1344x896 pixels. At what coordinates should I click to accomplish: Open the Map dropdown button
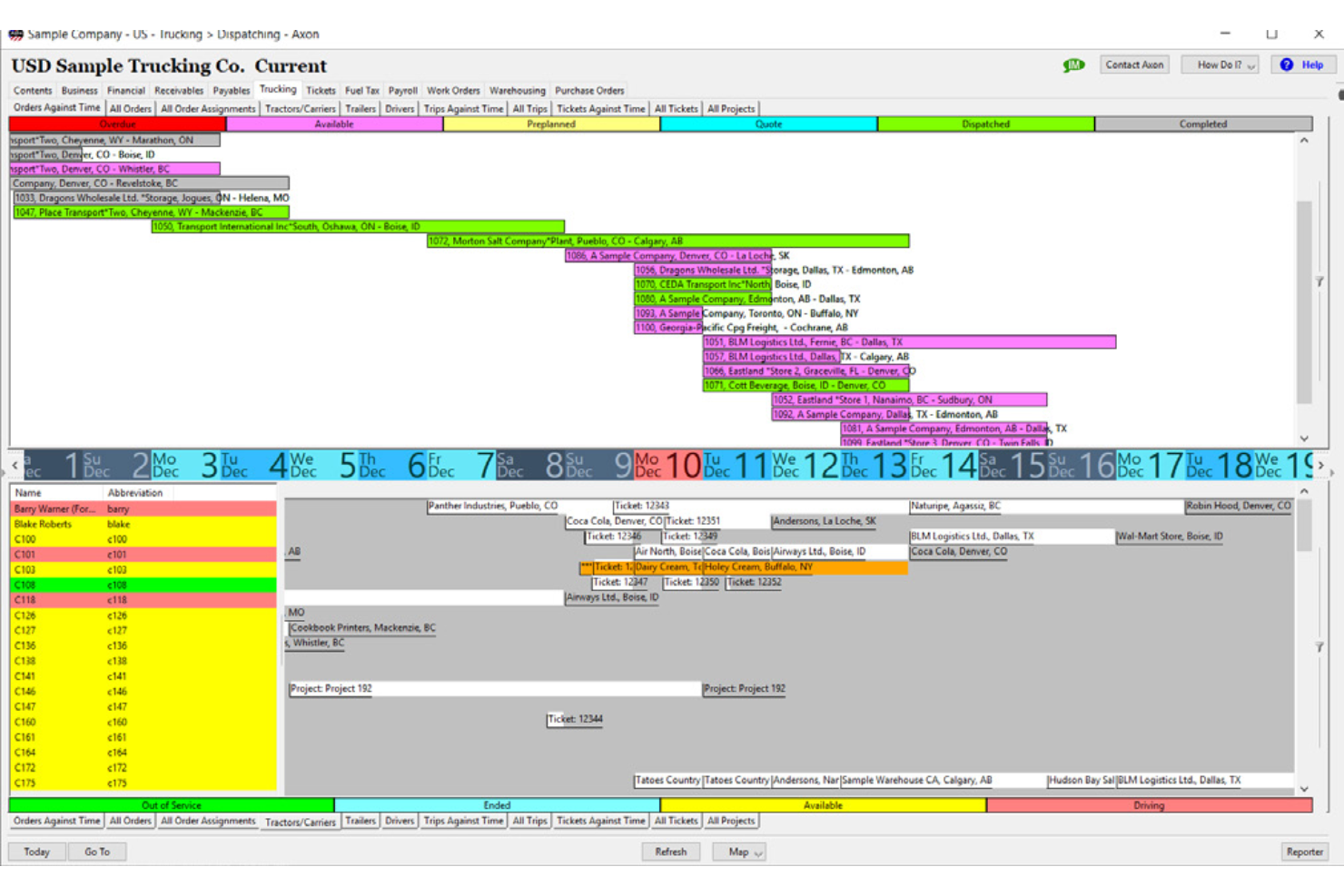[746, 852]
